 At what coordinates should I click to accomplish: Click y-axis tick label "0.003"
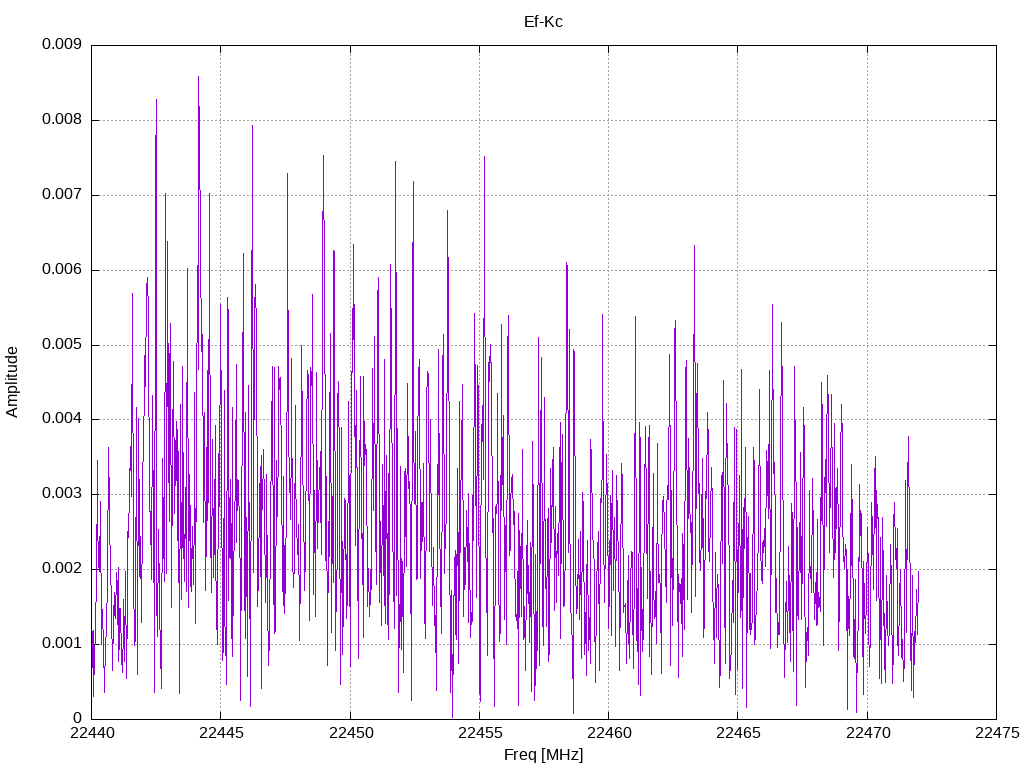[x=62, y=493]
